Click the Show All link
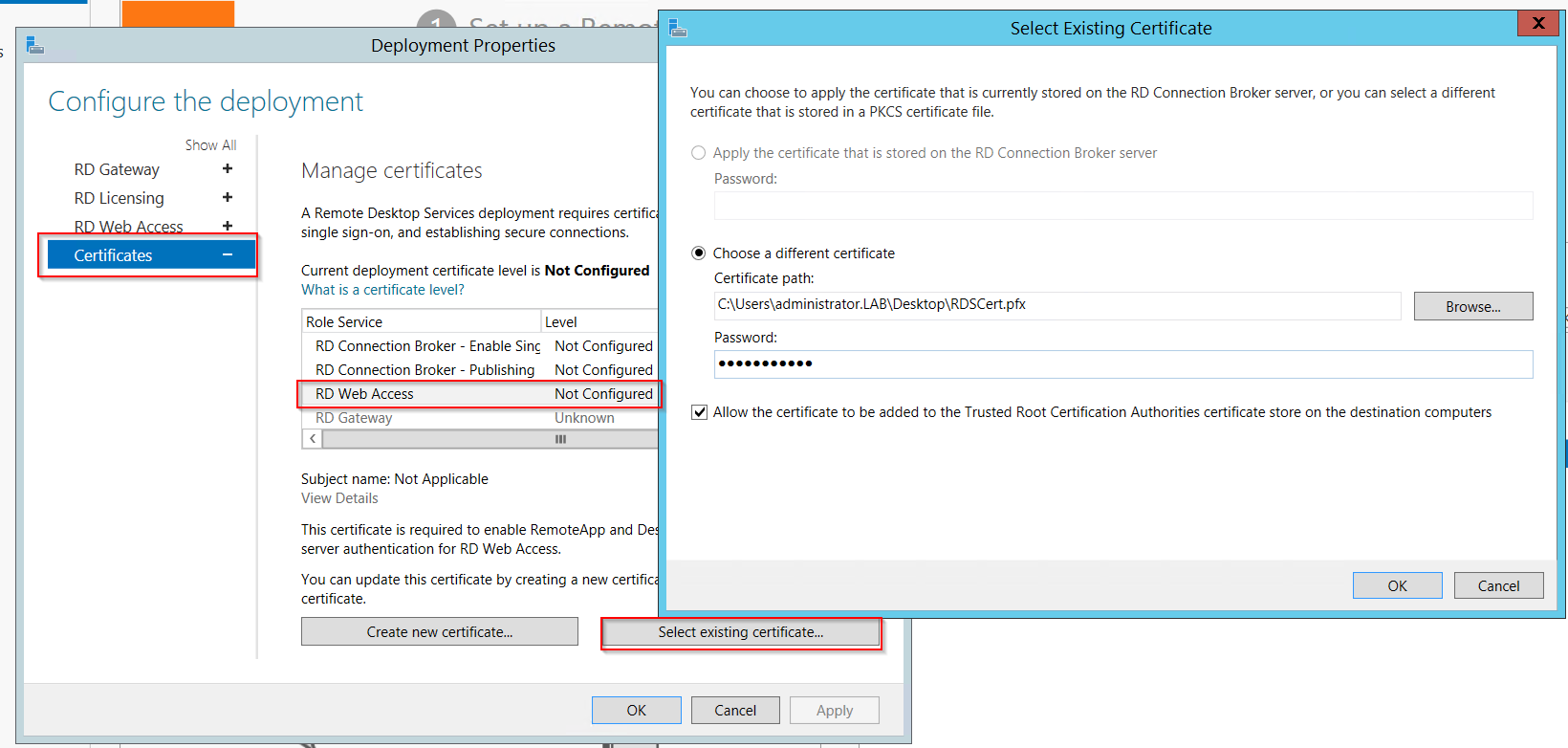Screen dimensions: 1568x748 (210, 145)
